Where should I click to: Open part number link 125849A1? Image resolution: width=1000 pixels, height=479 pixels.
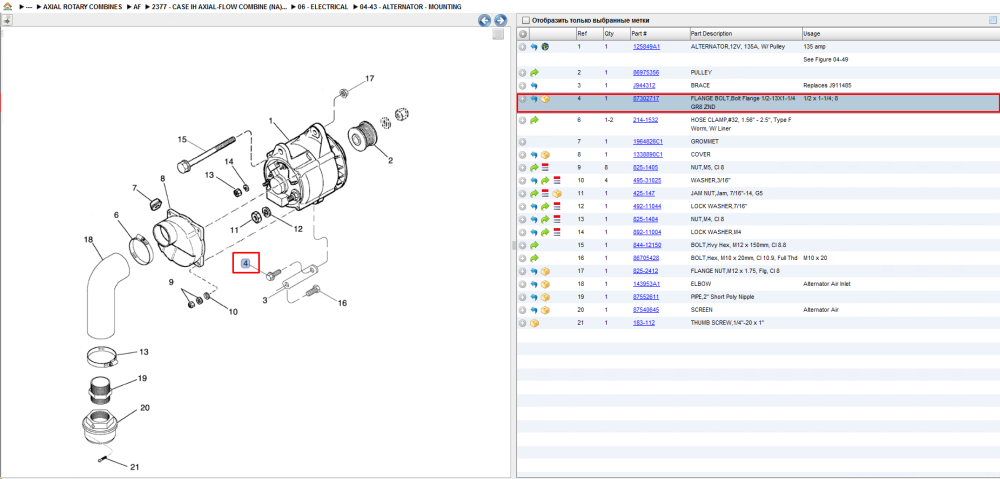(646, 47)
